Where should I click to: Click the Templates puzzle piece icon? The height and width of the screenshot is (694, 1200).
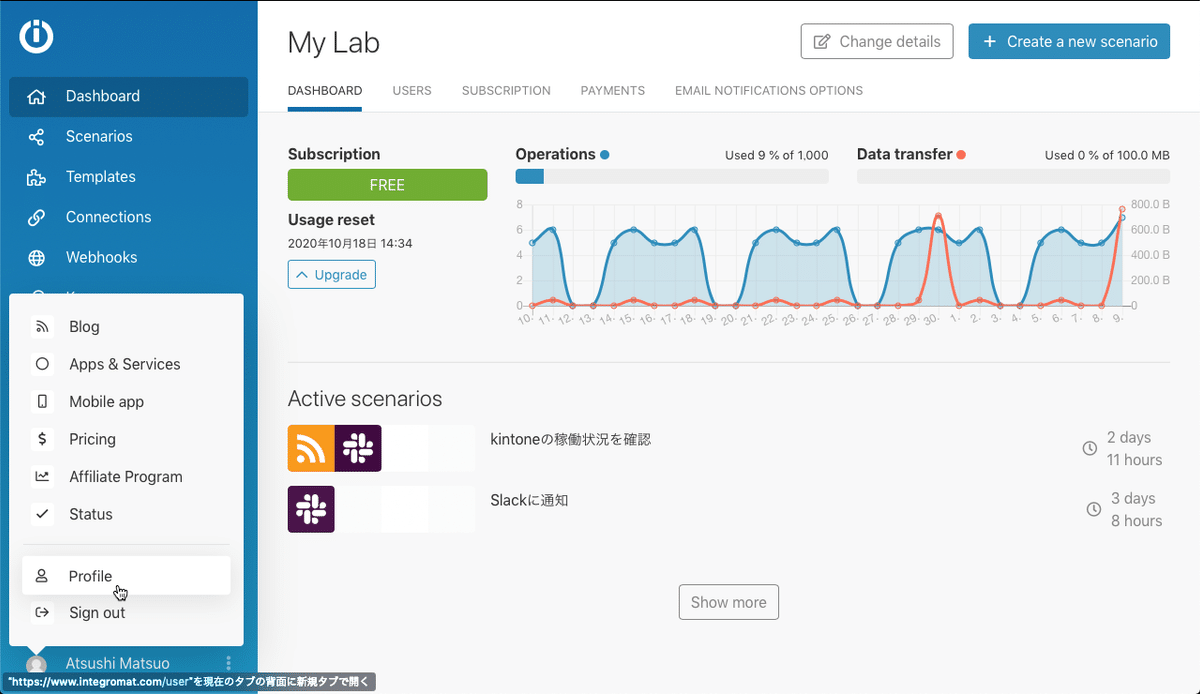click(x=37, y=177)
